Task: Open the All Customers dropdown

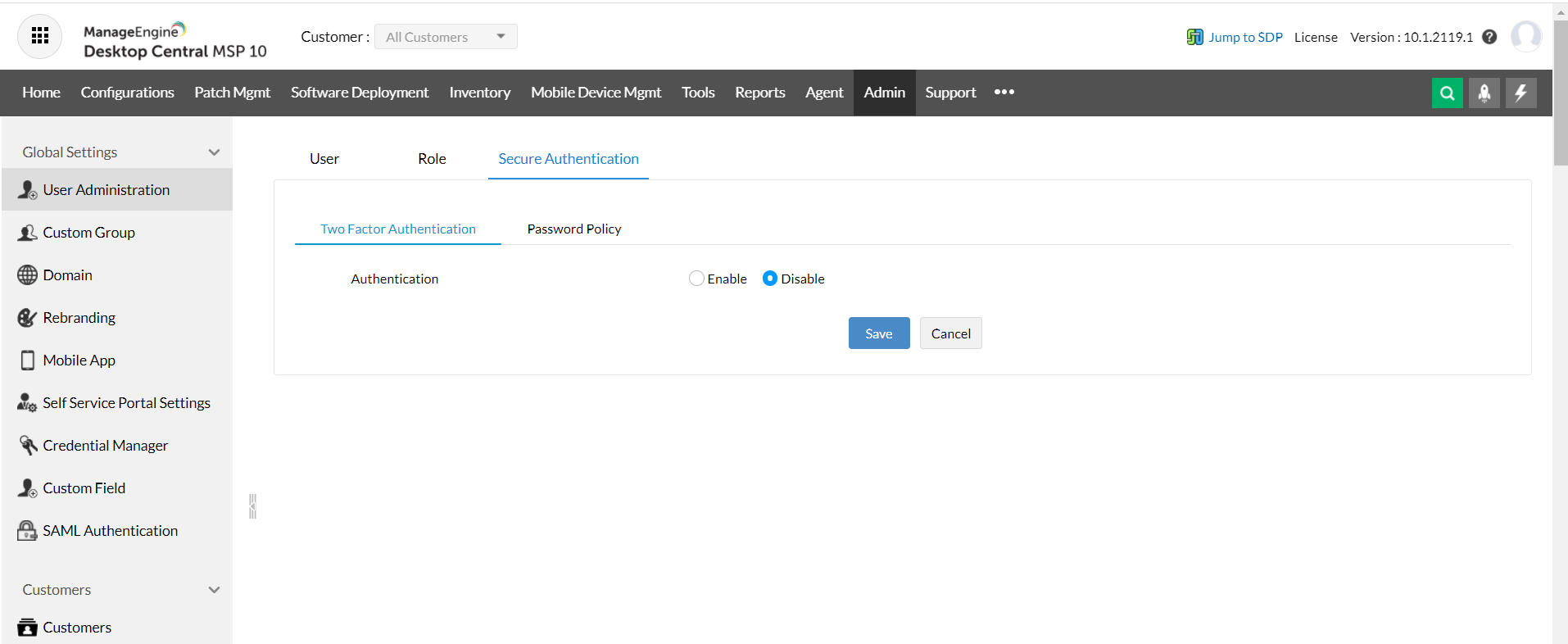Action: [x=446, y=37]
